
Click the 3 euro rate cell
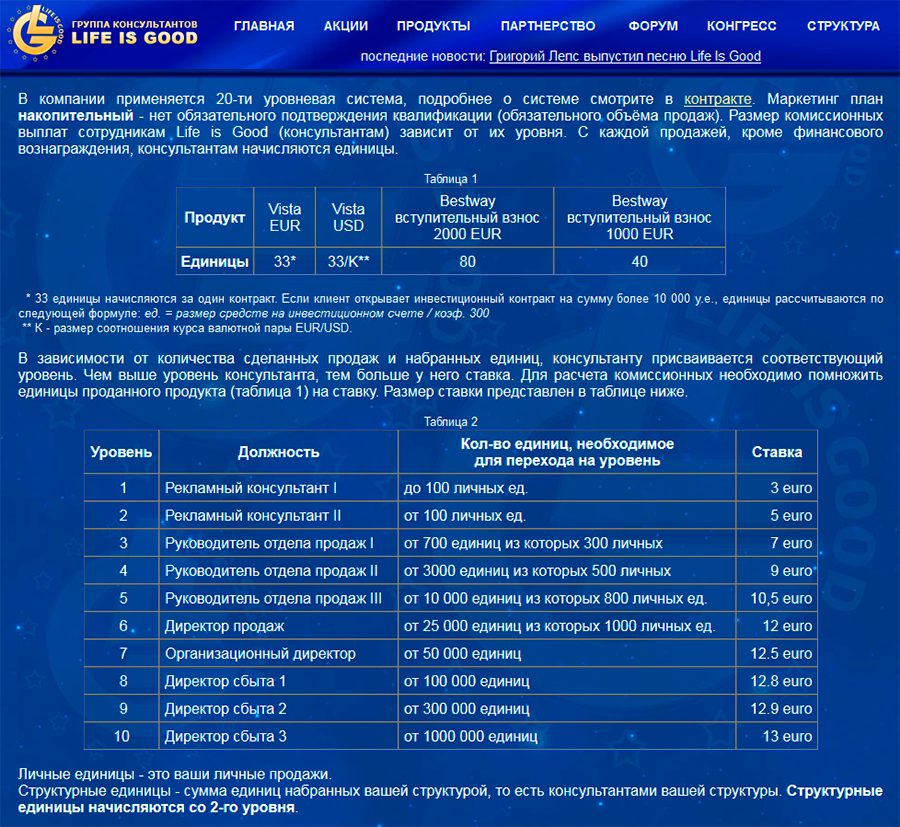(777, 488)
